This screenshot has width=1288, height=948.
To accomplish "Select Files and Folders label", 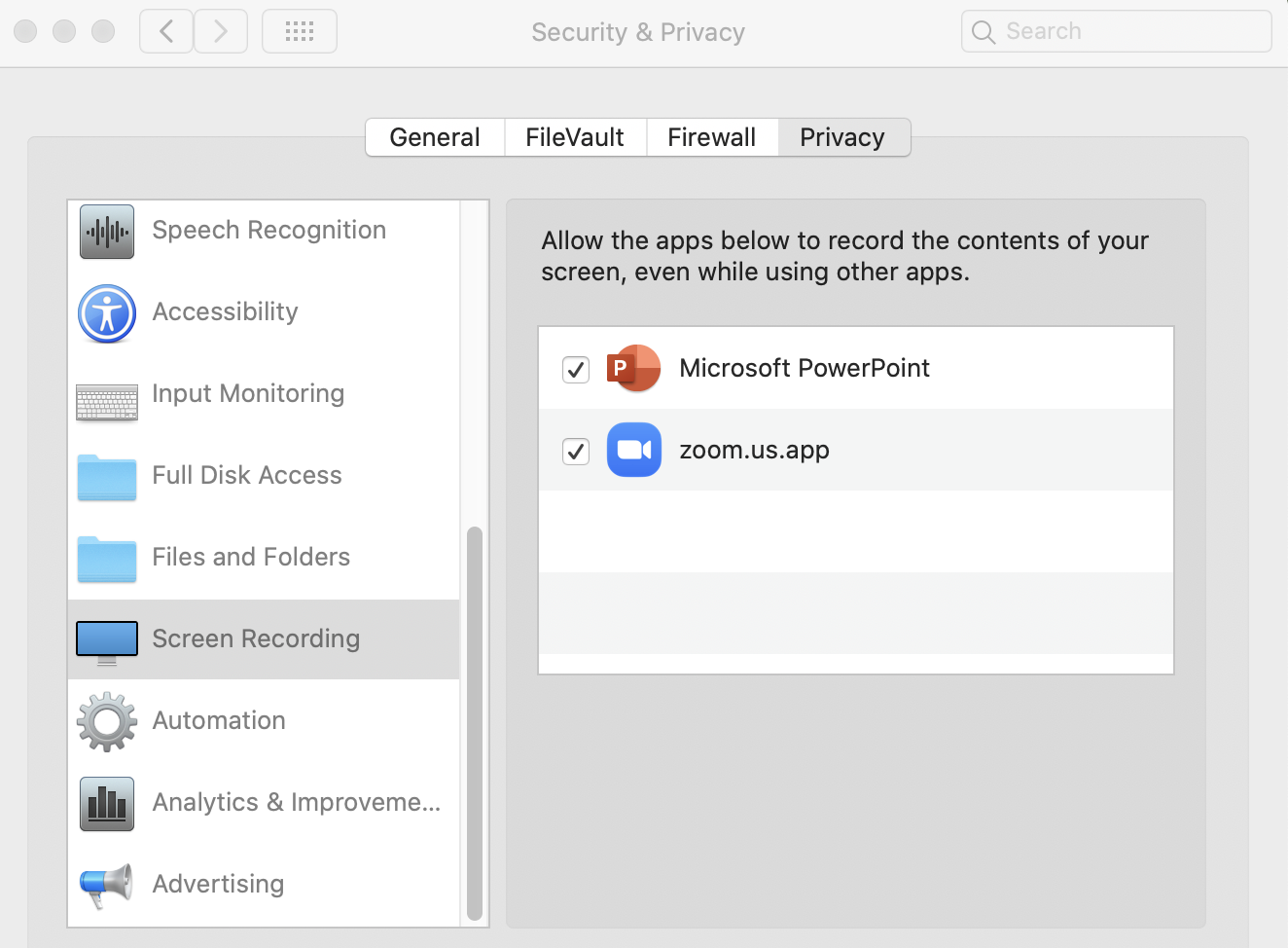I will point(251,557).
